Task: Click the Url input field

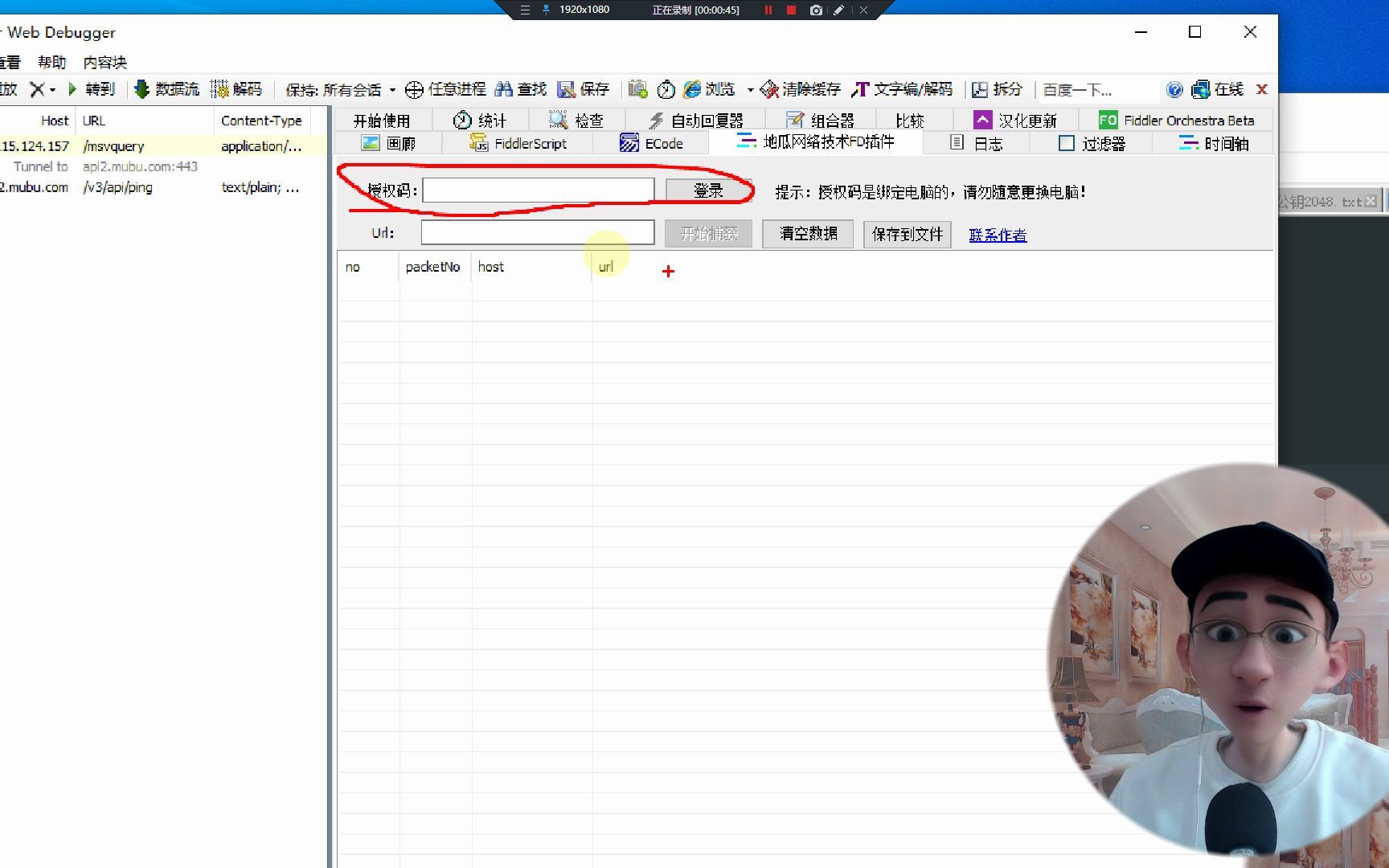Action: (538, 233)
